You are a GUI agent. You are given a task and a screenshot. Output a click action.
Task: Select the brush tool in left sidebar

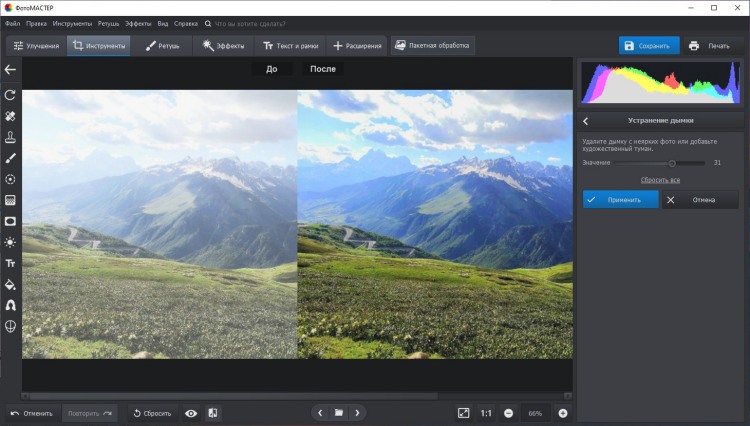click(10, 158)
